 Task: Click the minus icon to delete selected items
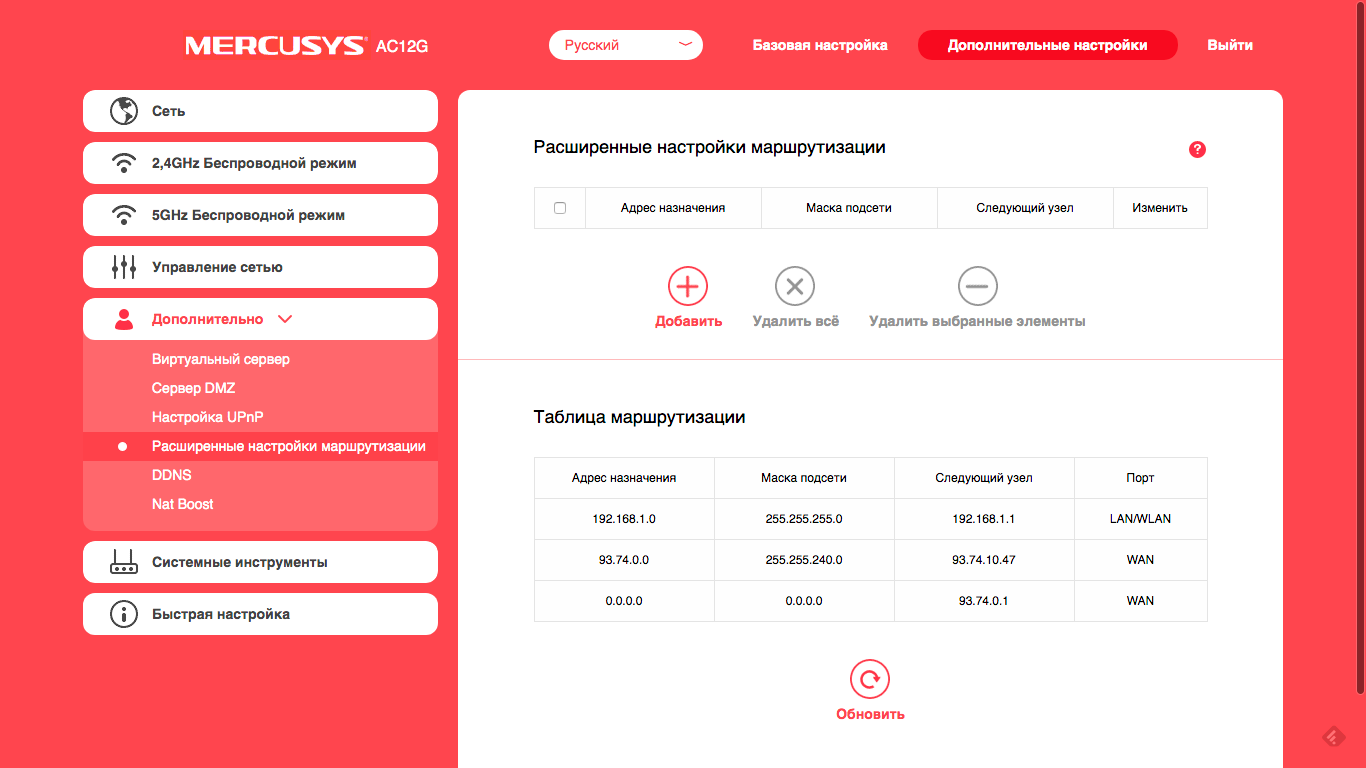pos(977,287)
